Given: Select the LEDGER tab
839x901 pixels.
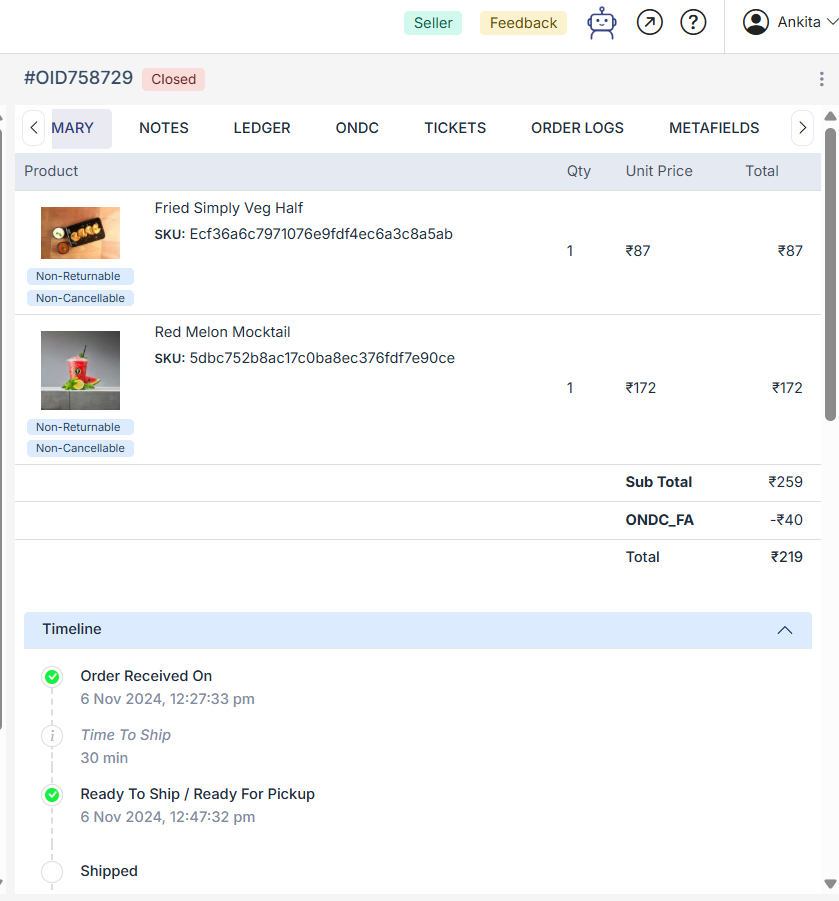Looking at the screenshot, I should click(x=262, y=128).
